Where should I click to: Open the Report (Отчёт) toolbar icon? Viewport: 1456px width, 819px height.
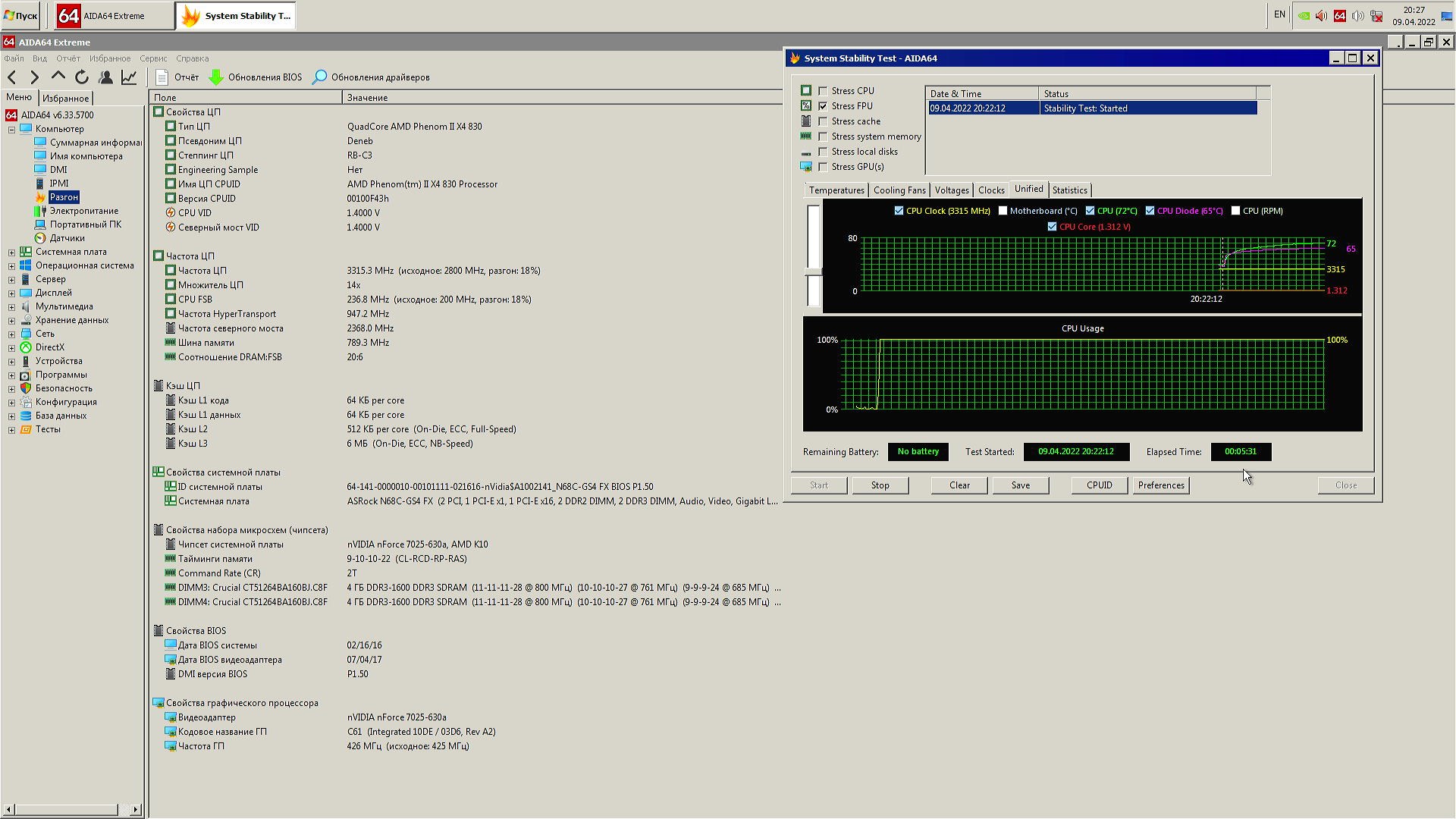click(162, 77)
